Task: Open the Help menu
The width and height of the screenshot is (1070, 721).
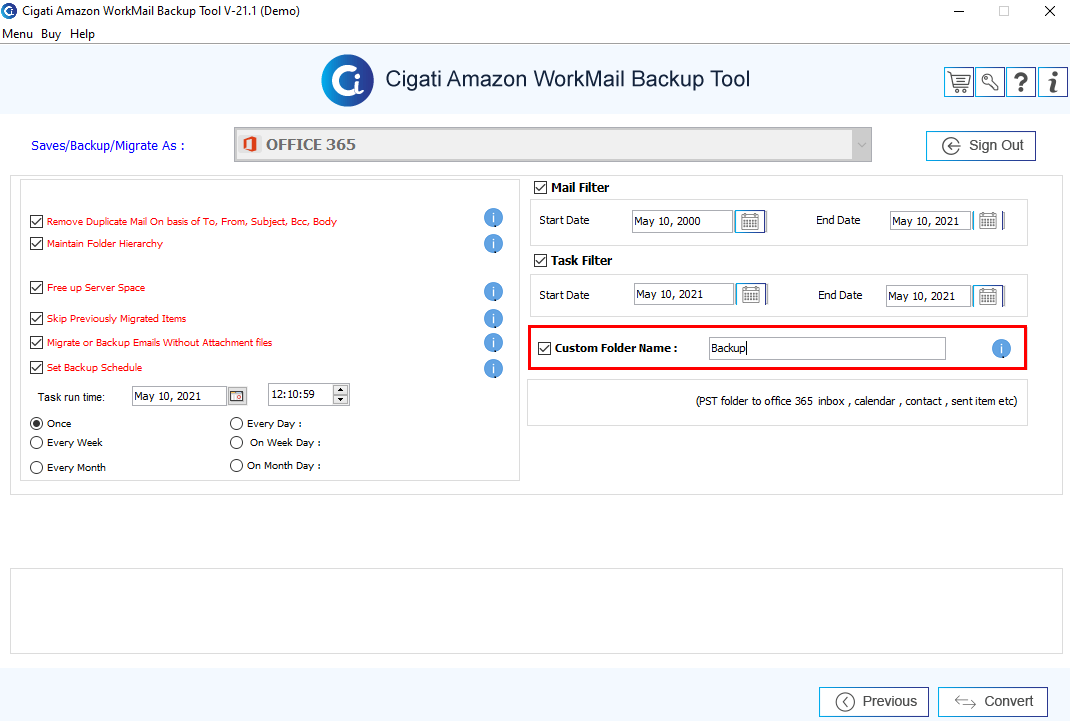Action: (x=83, y=34)
